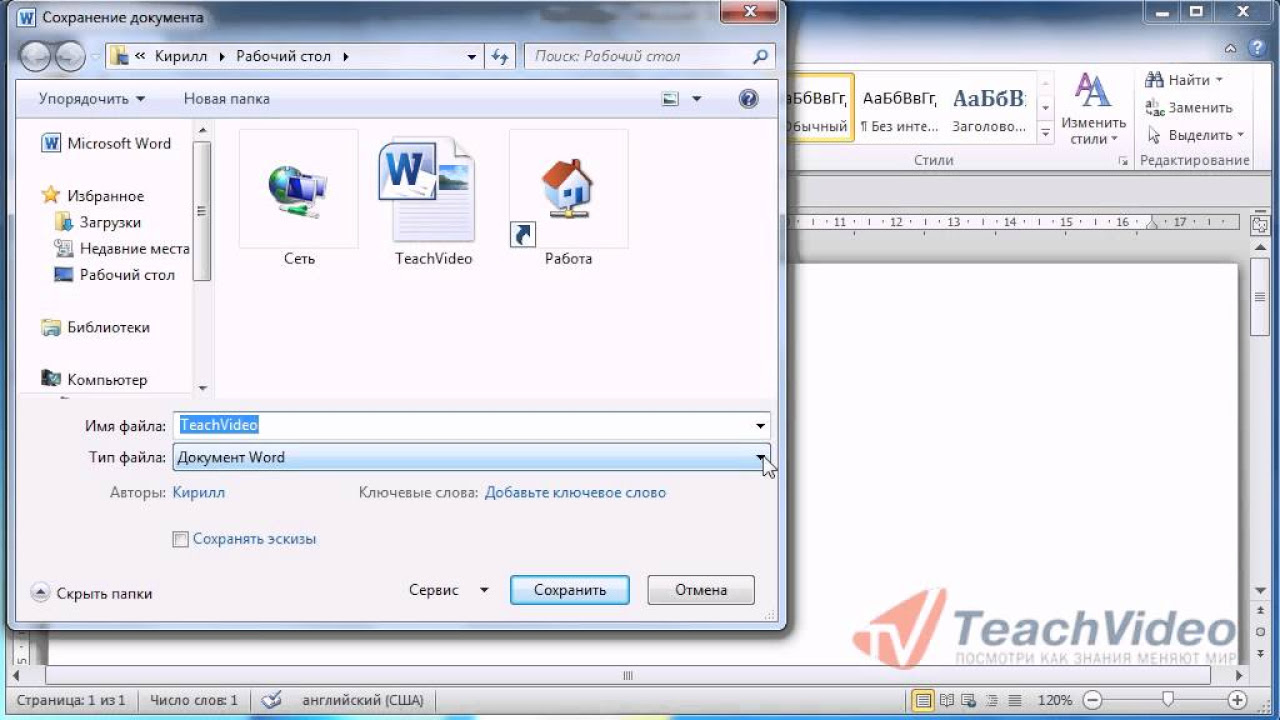Enable the Сохранять эскизы checkbox
1280x720 pixels.
pos(181,539)
